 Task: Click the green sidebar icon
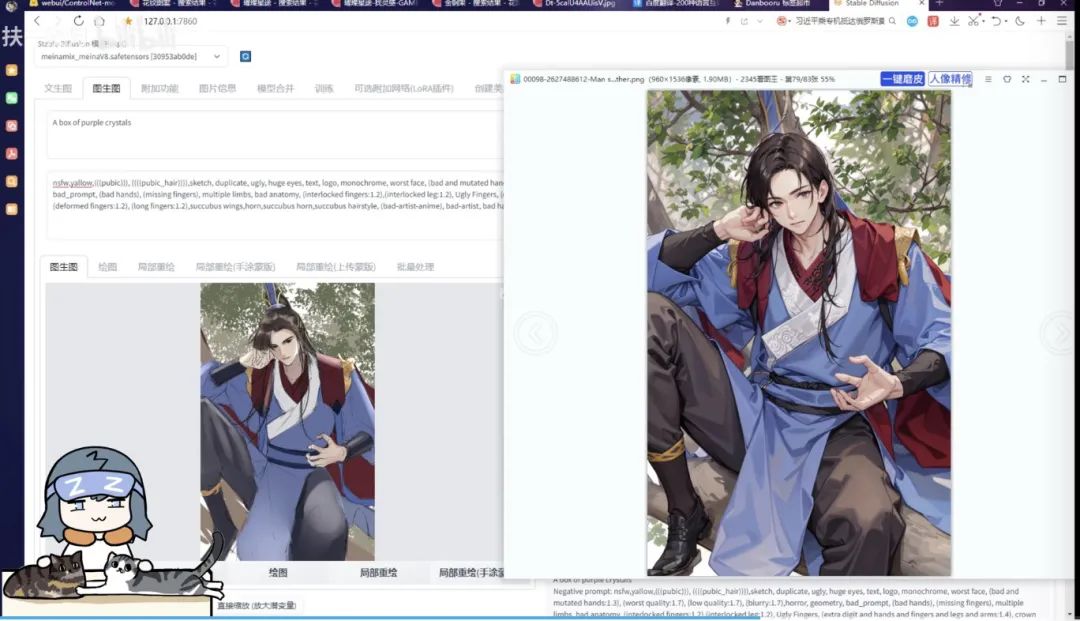pyautogui.click(x=12, y=98)
